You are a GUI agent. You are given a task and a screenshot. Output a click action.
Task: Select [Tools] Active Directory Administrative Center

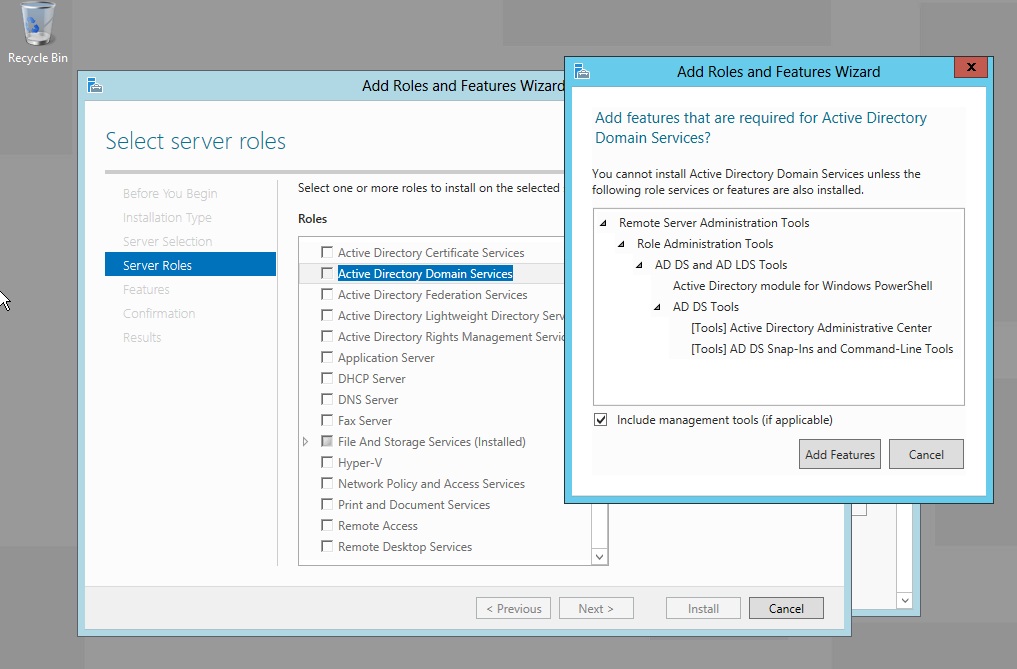(x=811, y=328)
